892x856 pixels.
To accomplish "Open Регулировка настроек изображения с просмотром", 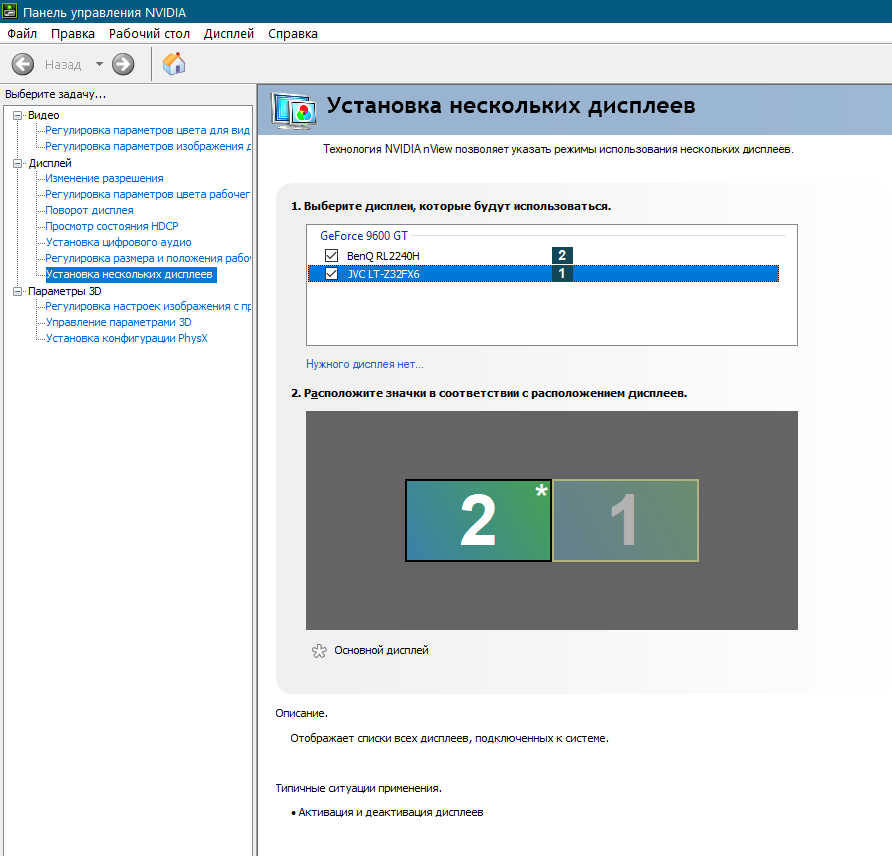I will coord(148,306).
